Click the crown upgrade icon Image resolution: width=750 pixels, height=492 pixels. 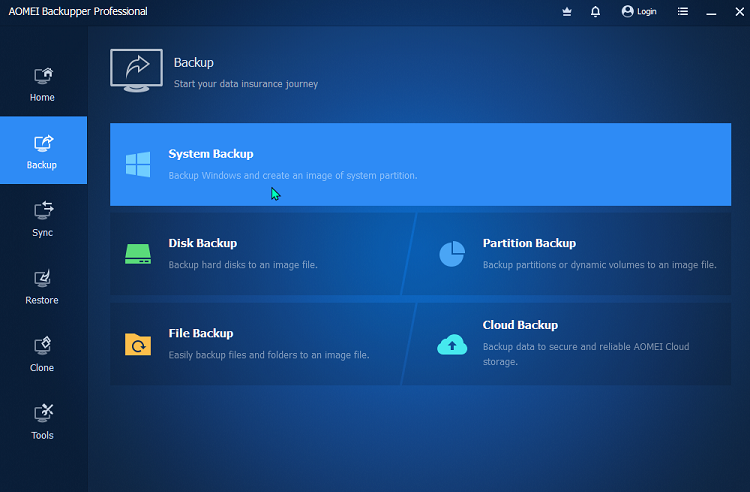(x=567, y=11)
